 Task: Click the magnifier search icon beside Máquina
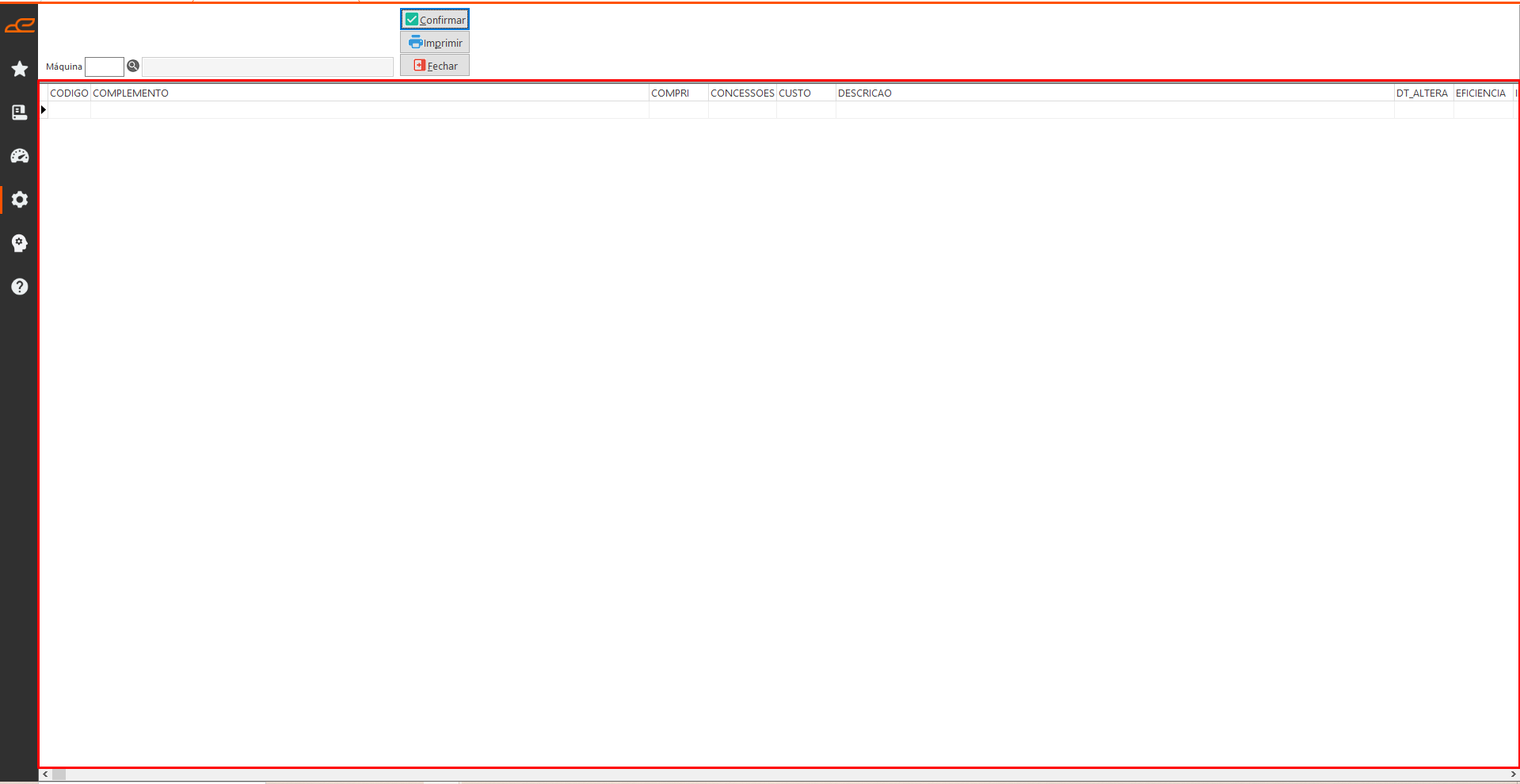tap(133, 67)
